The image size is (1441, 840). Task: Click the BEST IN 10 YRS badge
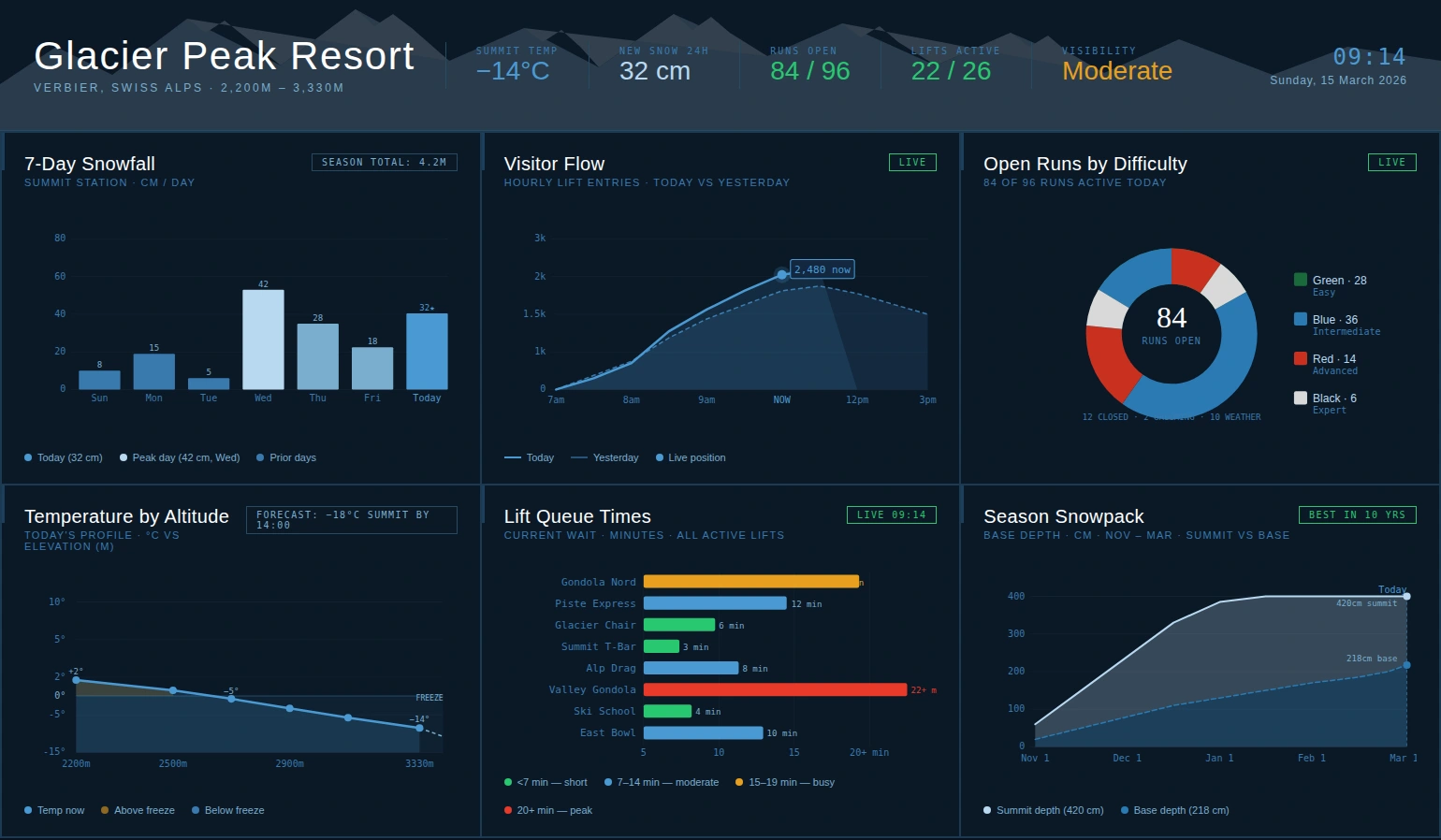click(1357, 514)
